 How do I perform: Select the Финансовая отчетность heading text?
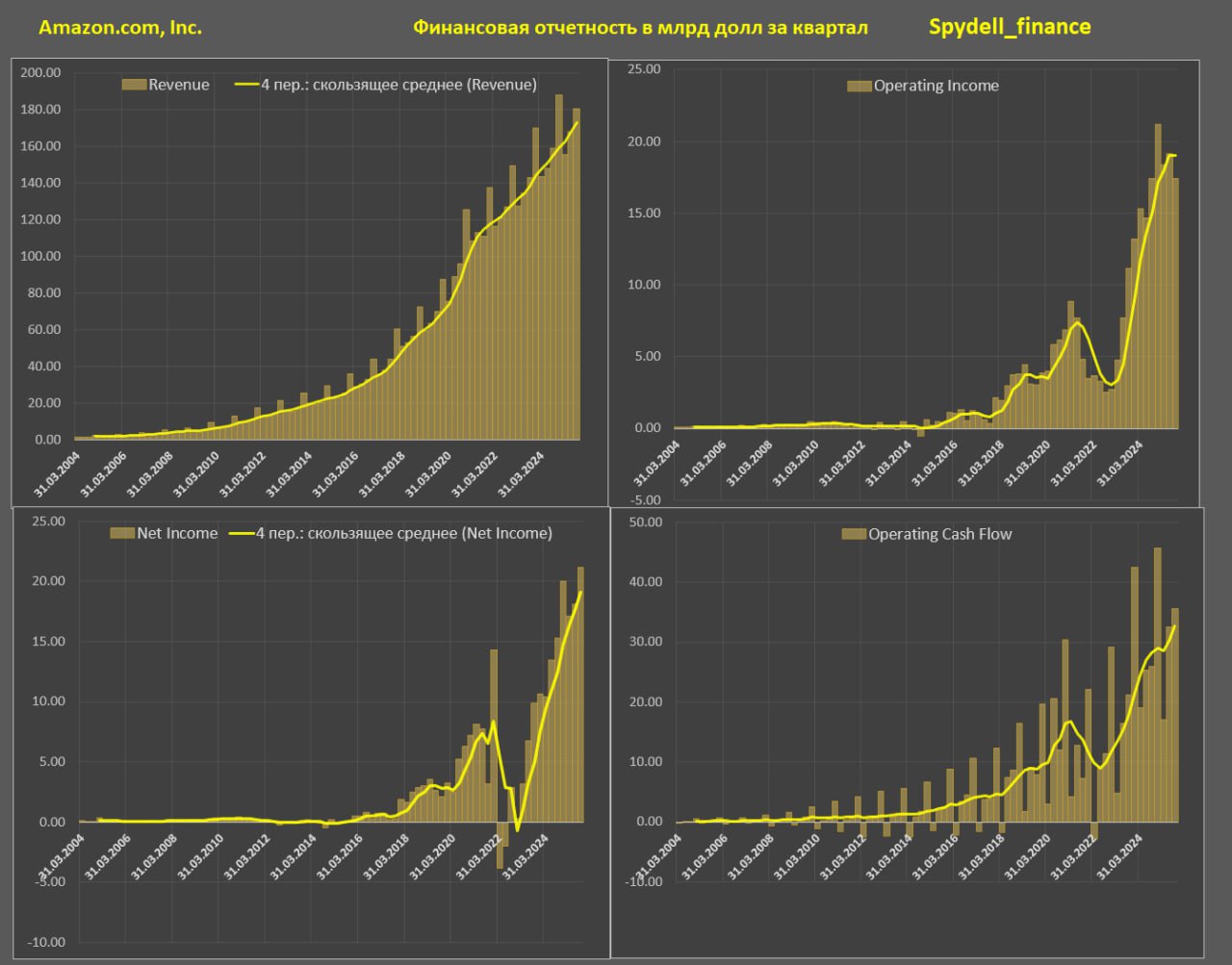[640, 28]
